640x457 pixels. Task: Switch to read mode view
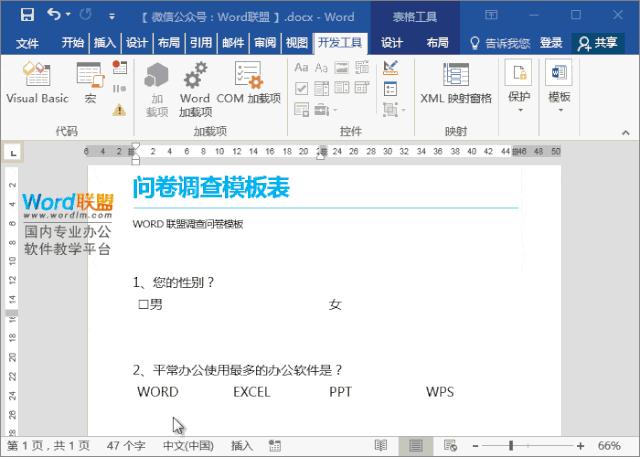tap(380, 446)
